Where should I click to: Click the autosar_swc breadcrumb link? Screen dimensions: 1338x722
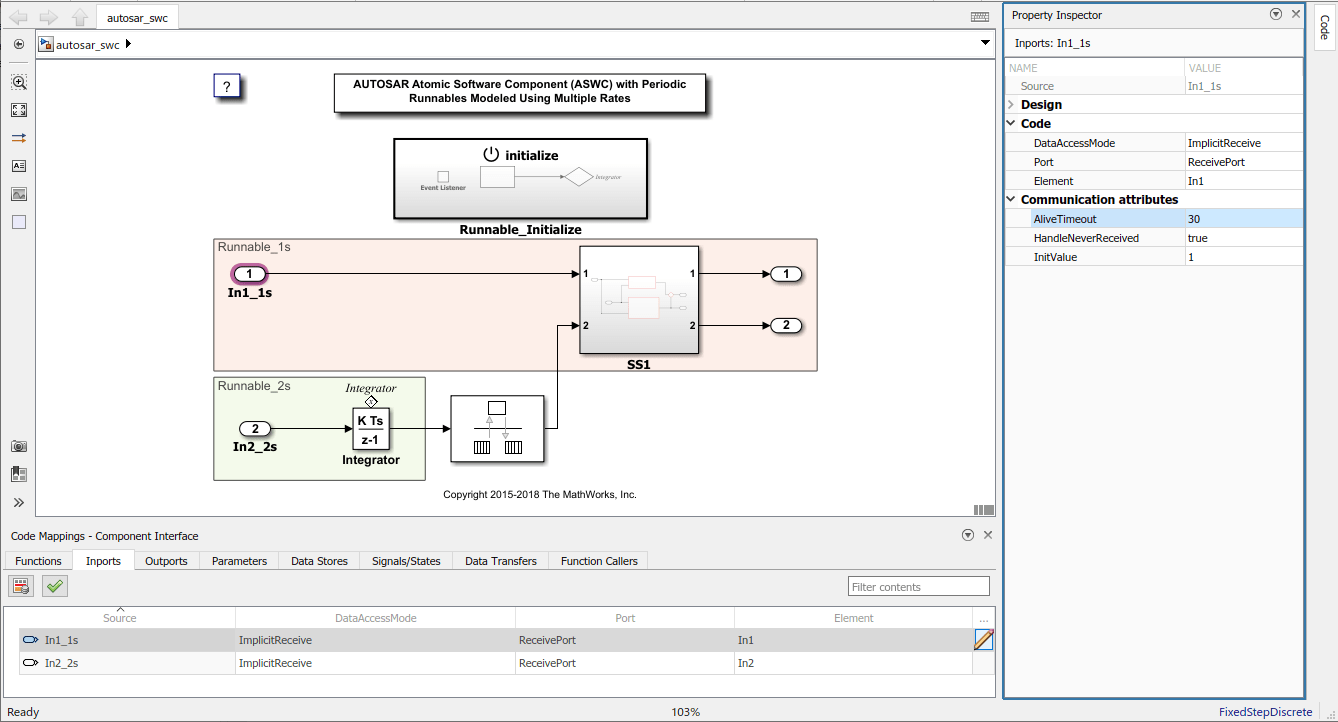coord(89,44)
